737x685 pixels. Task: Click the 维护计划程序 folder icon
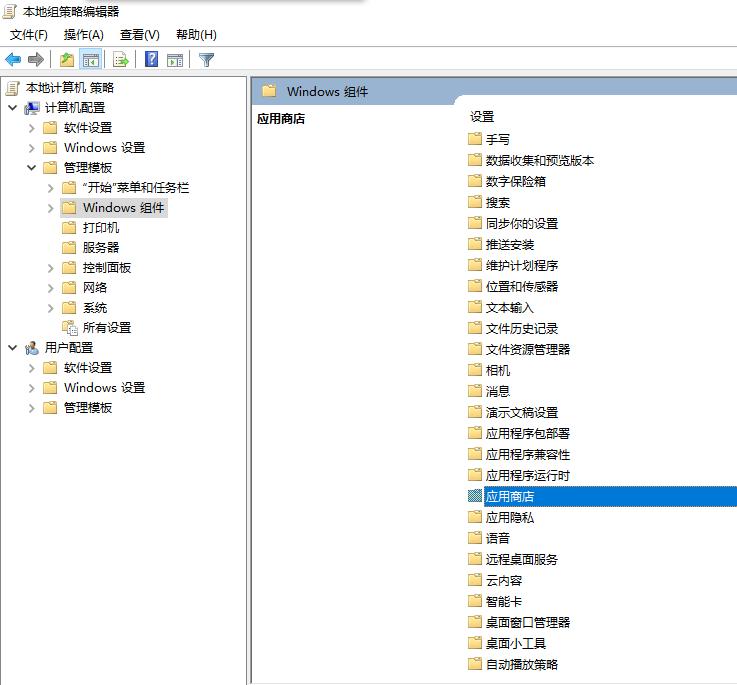pyautogui.click(x=475, y=265)
